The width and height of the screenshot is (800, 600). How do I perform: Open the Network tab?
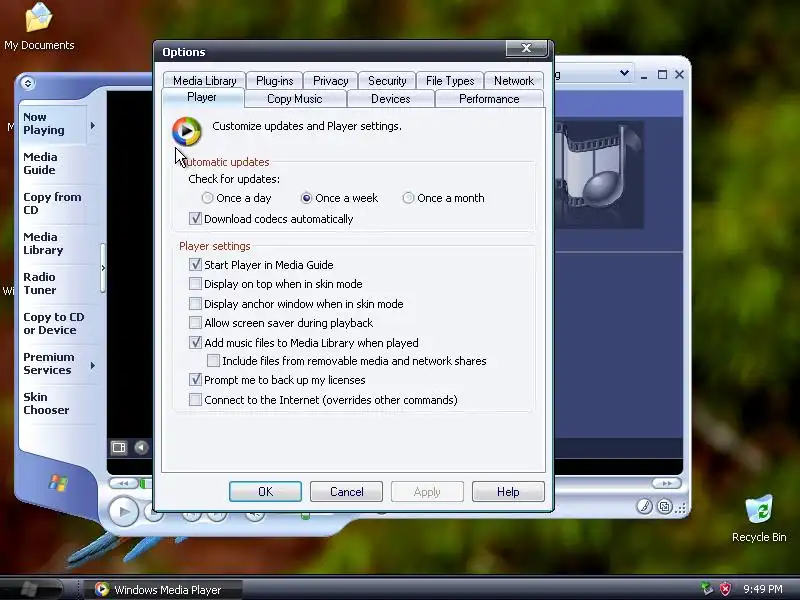(x=514, y=81)
